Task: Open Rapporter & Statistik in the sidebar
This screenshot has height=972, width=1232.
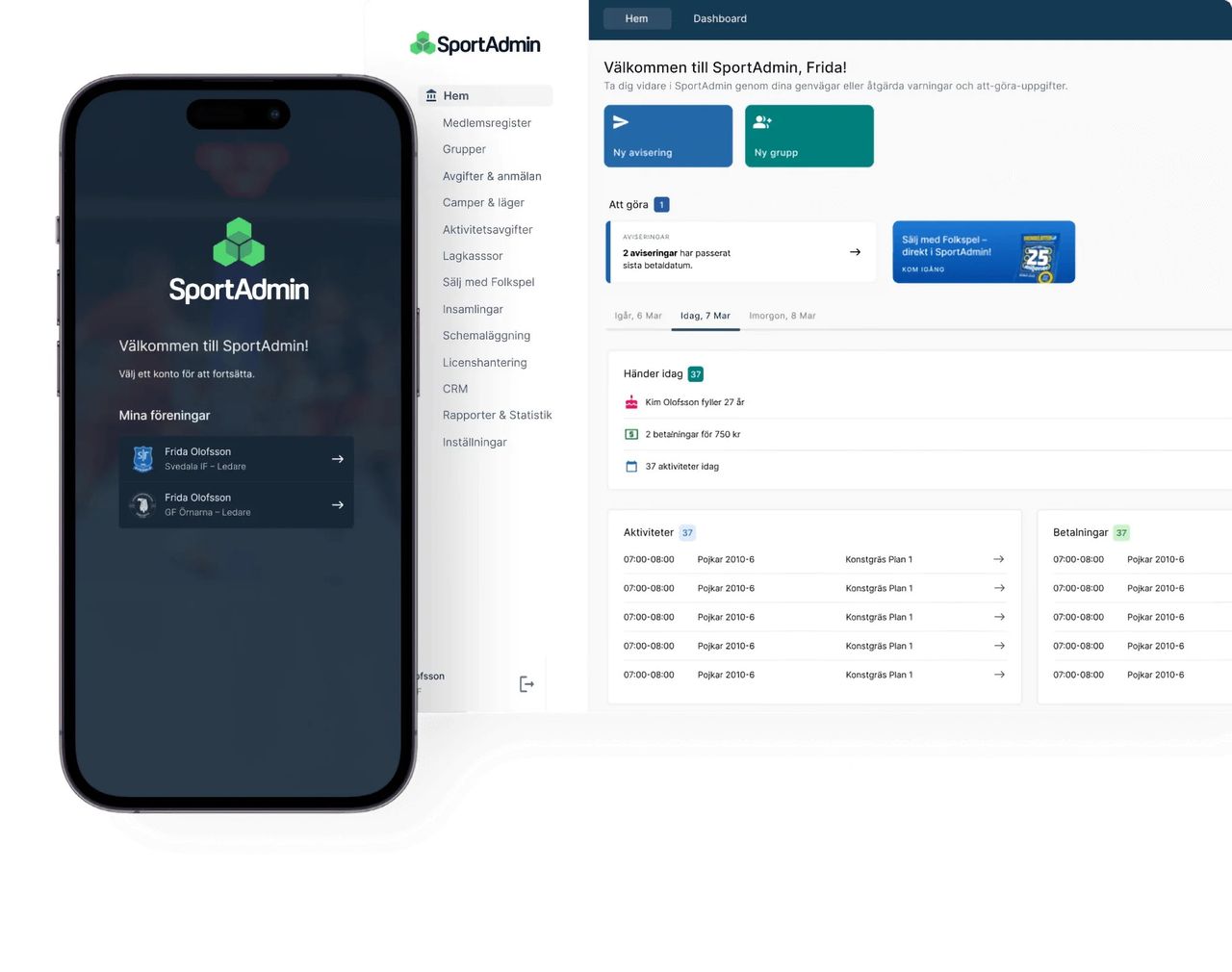Action: click(497, 416)
